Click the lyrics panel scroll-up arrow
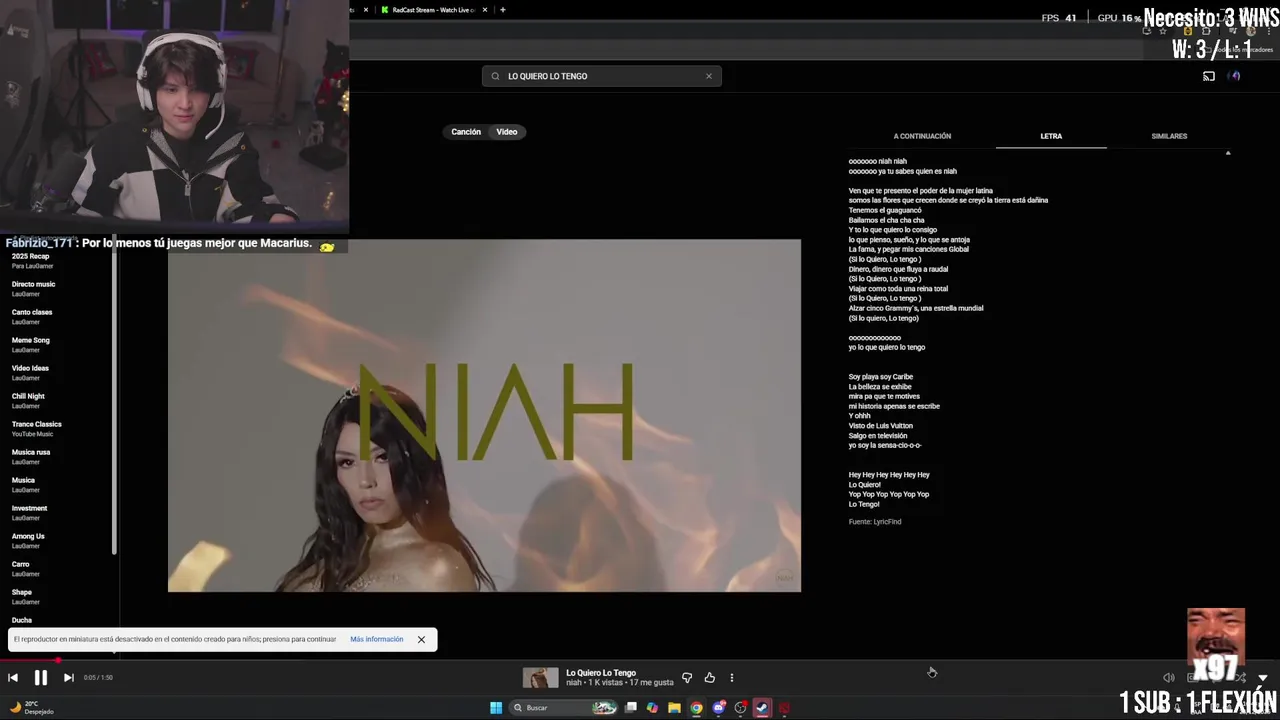The height and width of the screenshot is (720, 1280). pyautogui.click(x=1228, y=153)
